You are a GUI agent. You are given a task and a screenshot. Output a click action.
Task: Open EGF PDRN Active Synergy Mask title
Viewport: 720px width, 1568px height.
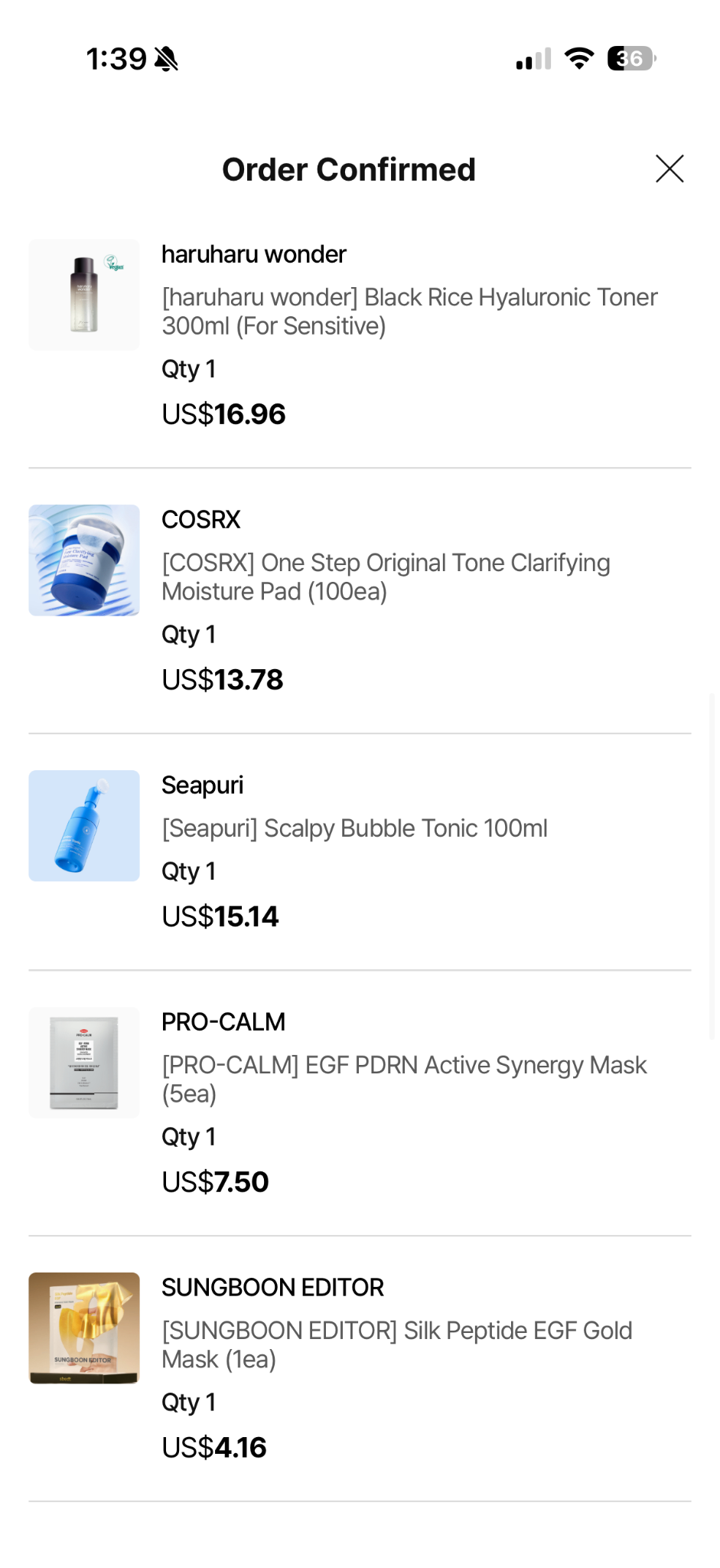(x=404, y=1080)
